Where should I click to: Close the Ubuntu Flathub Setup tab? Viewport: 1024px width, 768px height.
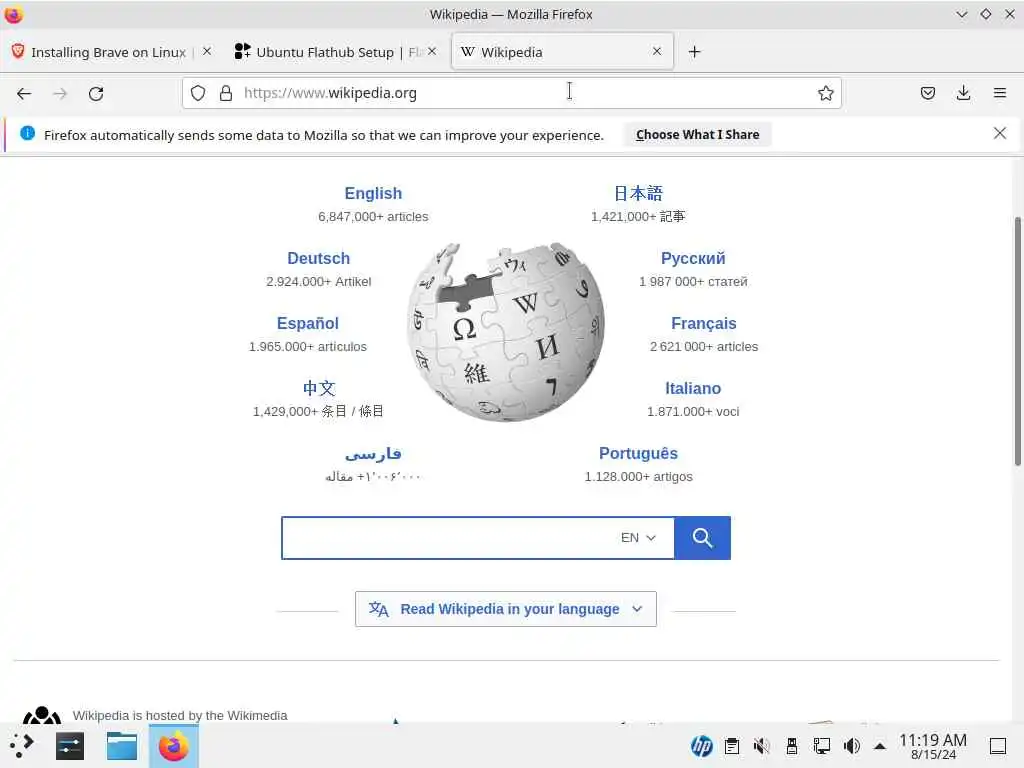(x=432, y=51)
